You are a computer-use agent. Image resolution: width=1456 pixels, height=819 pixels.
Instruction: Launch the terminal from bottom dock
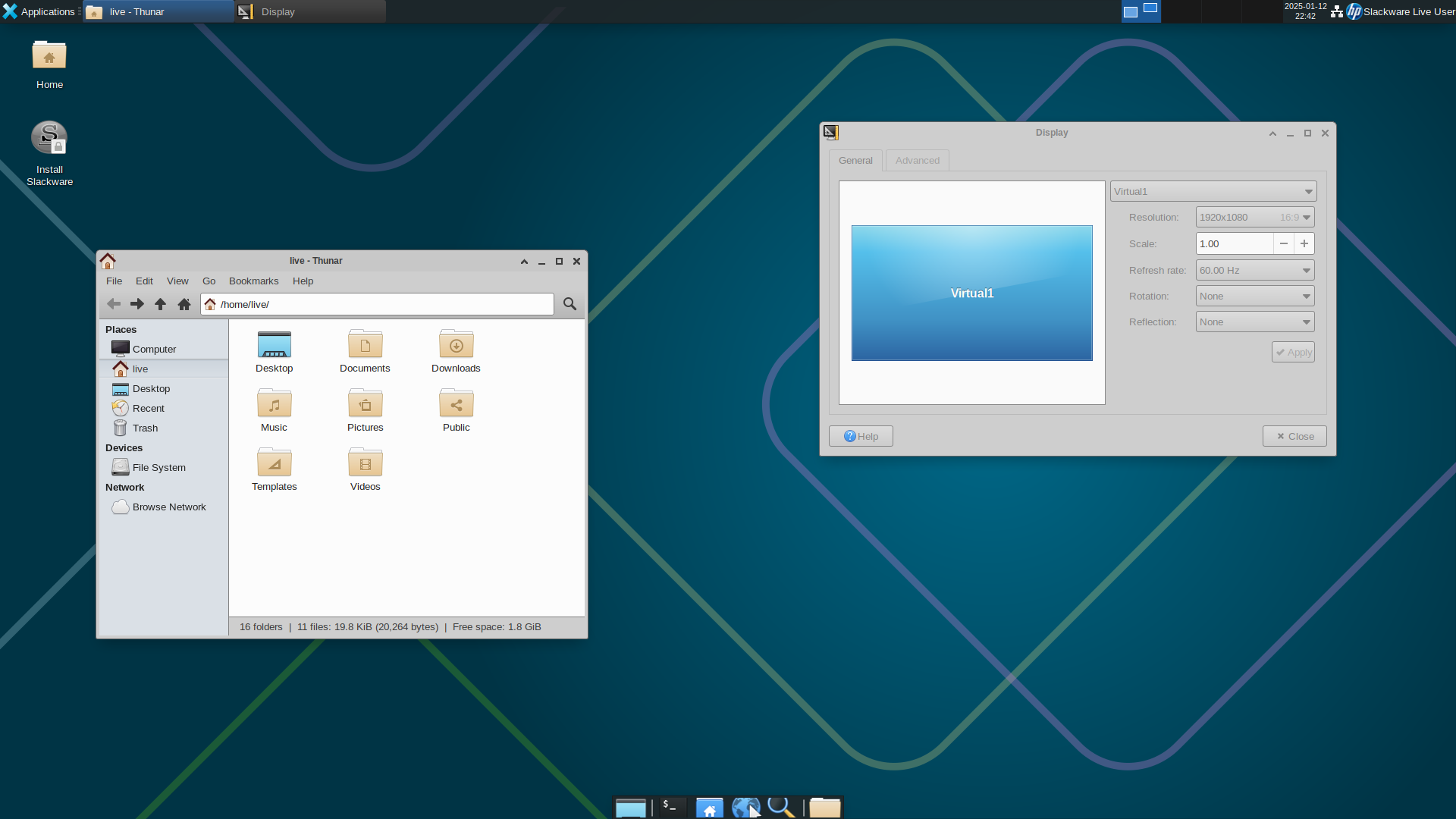pos(670,807)
